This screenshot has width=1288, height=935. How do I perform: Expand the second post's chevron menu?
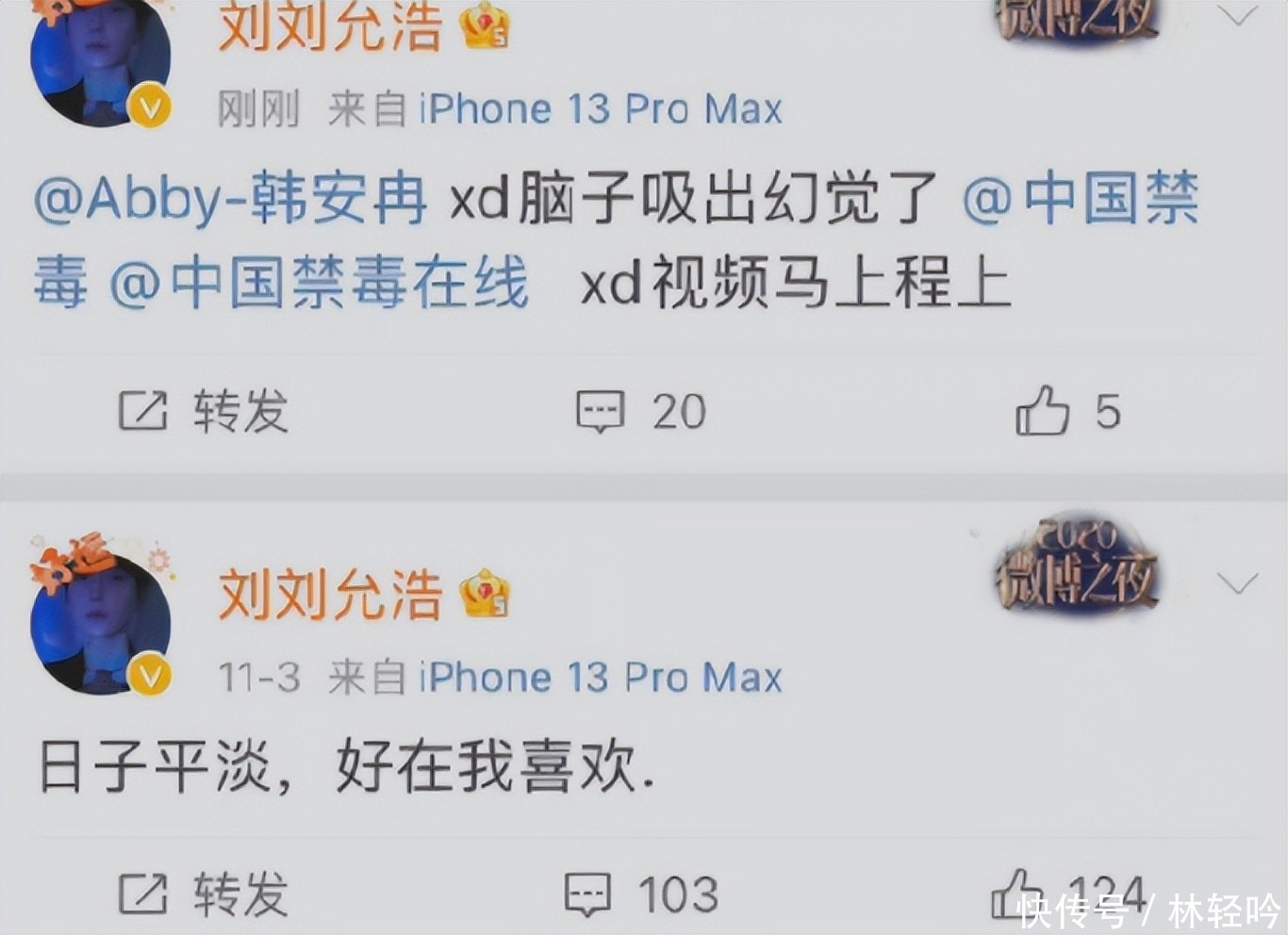(1237, 582)
